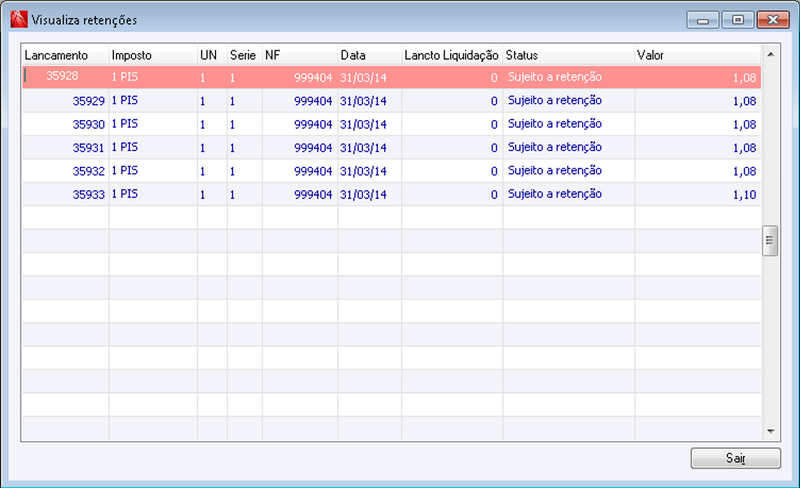Select the row with lancamento 35930
The image size is (800, 488).
coord(391,124)
